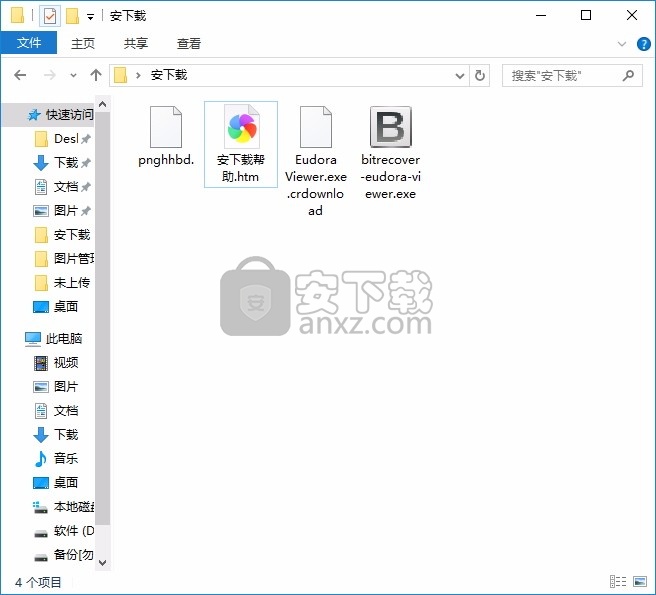
Task: Select Eudora Viewer.exe.crdownload file icon
Action: click(x=315, y=127)
